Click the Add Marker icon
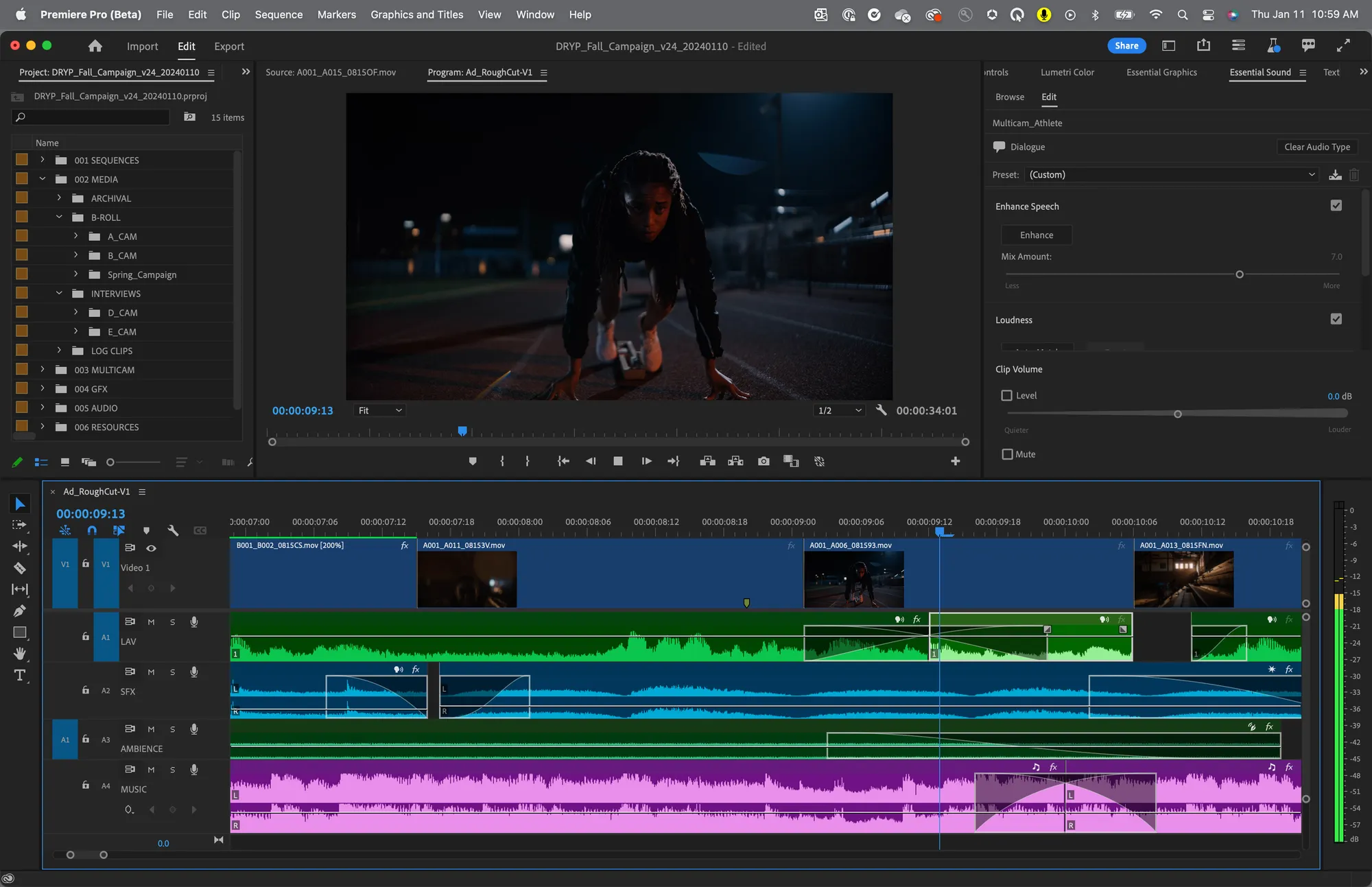1372x887 pixels. 471,461
